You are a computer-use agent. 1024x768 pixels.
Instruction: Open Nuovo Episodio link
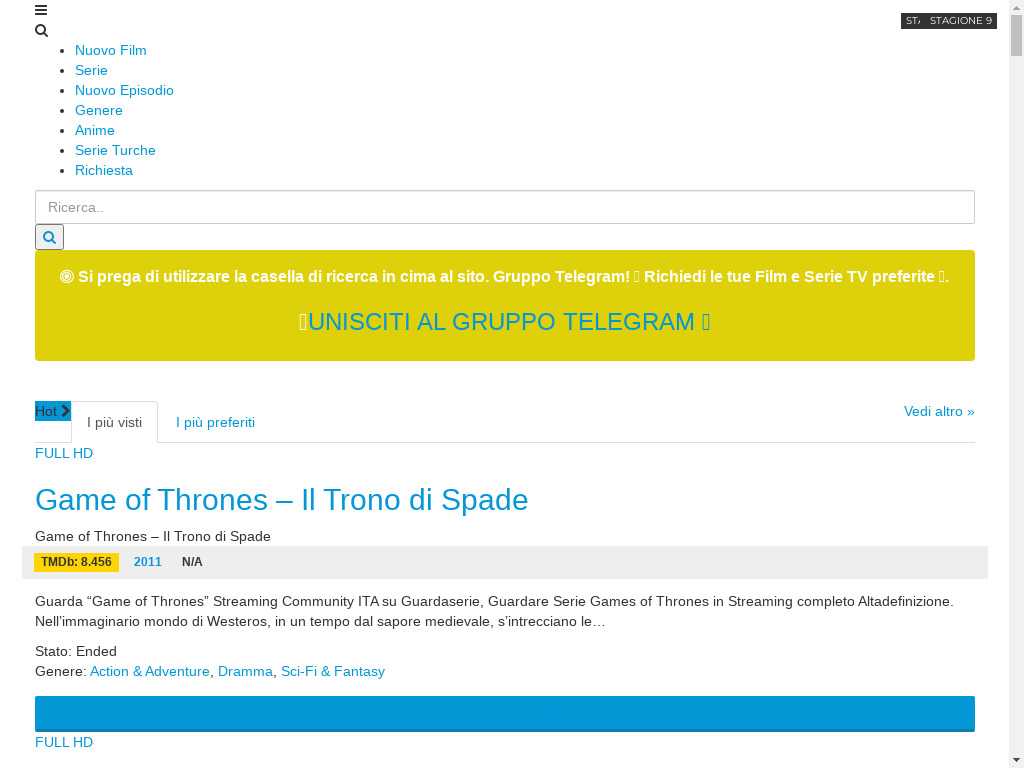point(124,90)
